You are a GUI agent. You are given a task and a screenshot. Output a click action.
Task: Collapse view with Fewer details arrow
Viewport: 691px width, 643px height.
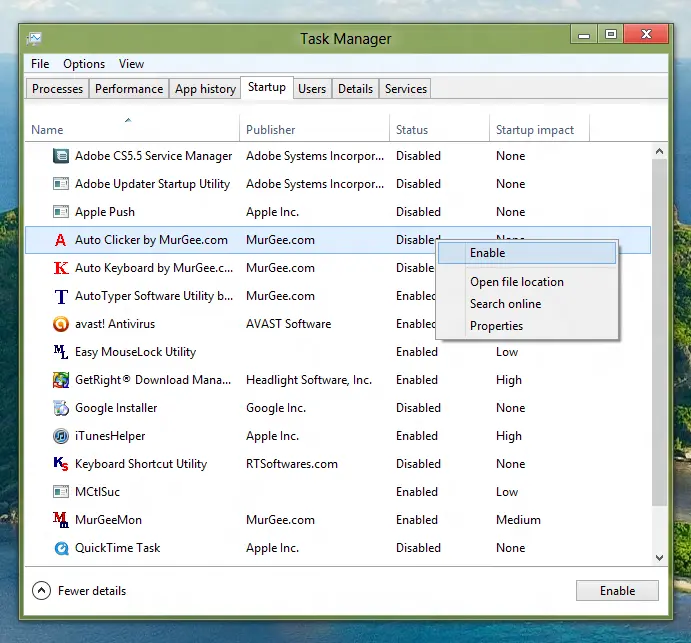[x=41, y=591]
